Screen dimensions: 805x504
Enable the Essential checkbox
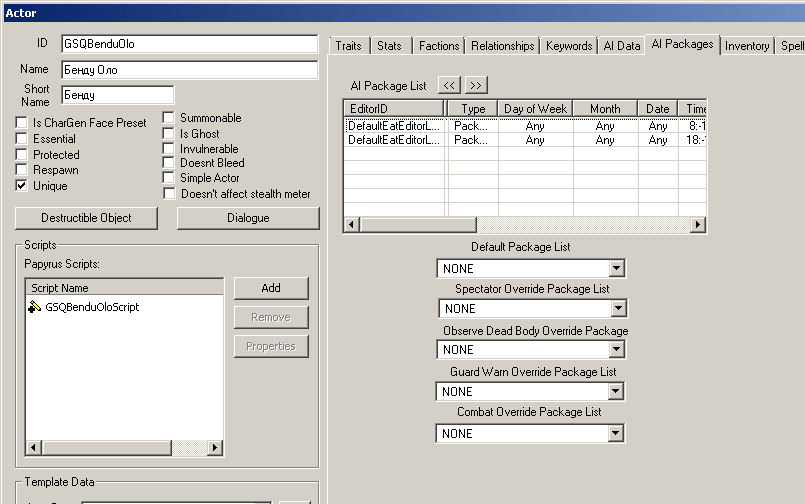22,139
